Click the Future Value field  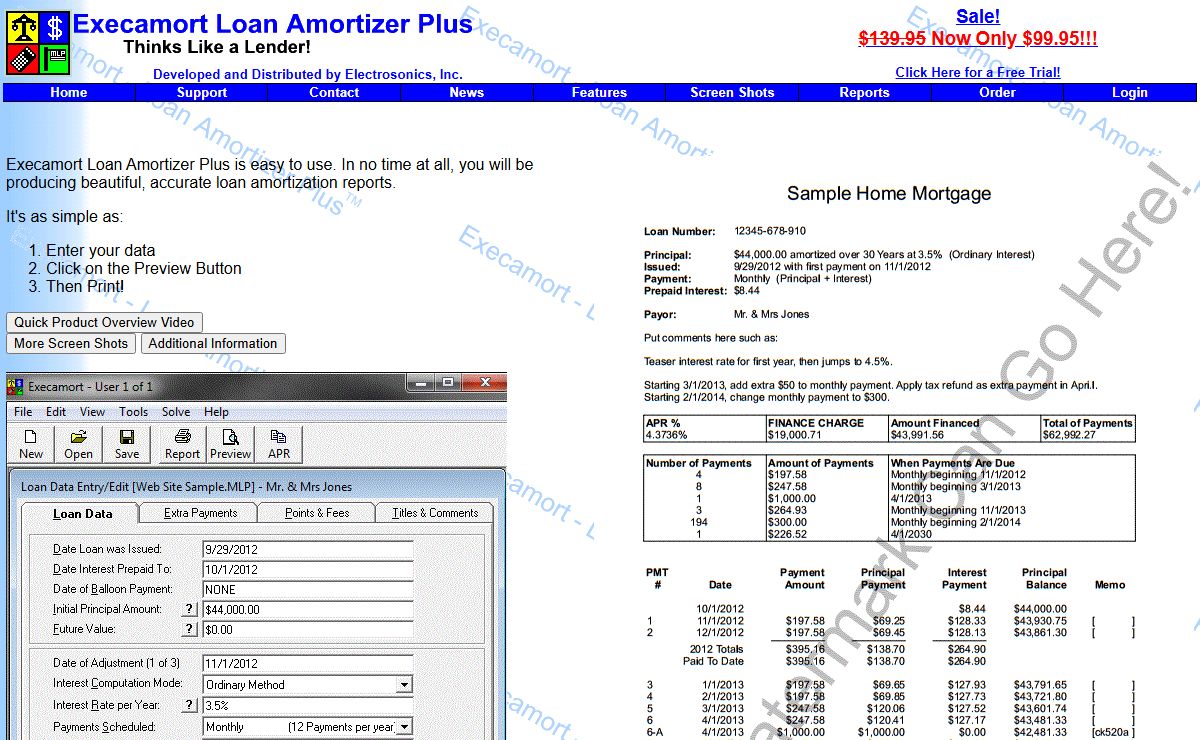[x=307, y=629]
